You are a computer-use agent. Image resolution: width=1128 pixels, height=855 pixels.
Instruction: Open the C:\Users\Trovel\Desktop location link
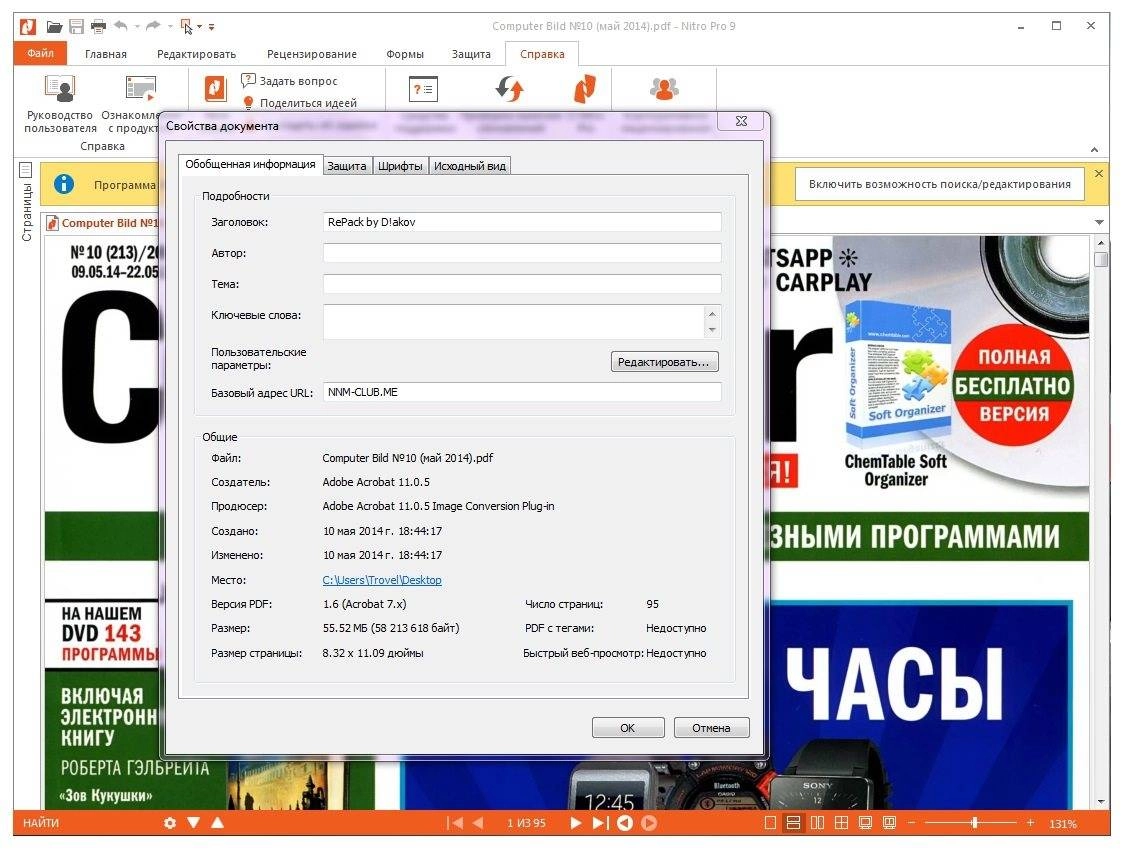point(382,580)
